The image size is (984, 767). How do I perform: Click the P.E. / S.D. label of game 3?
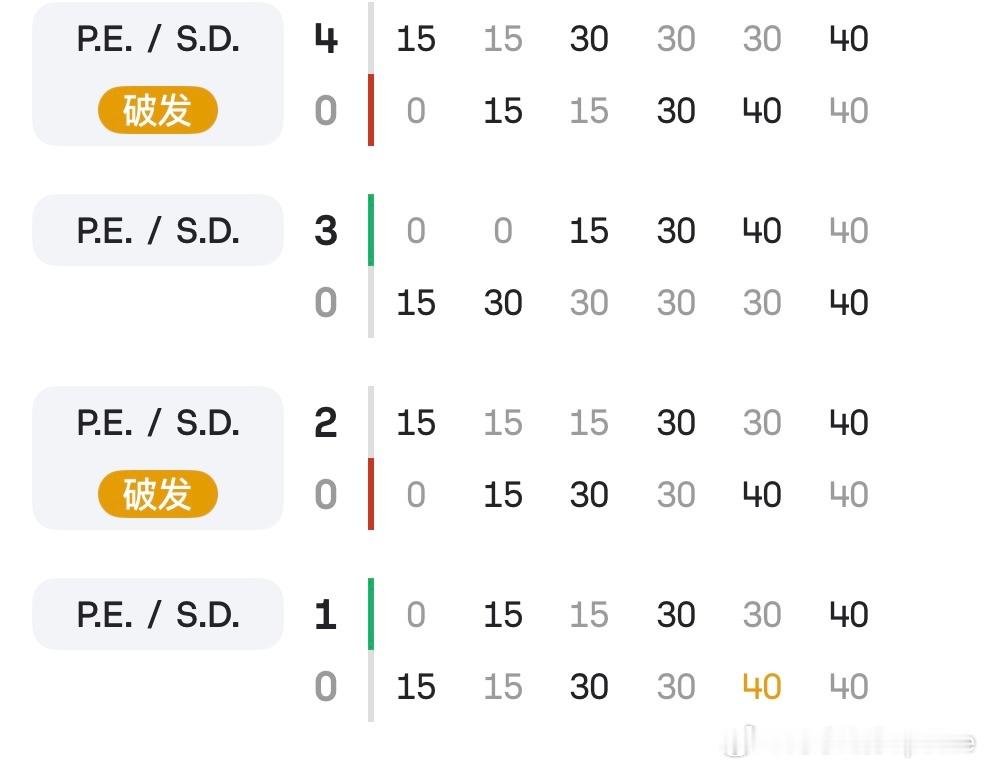point(156,230)
